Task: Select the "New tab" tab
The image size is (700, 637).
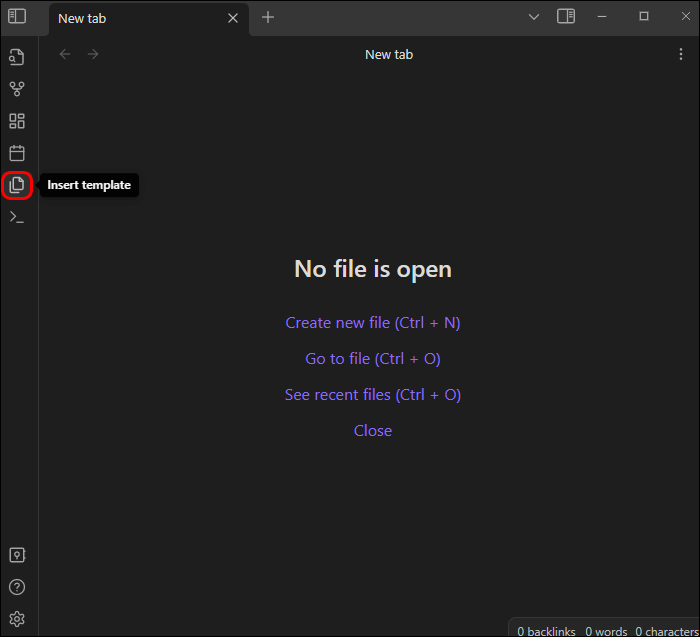Action: [x=130, y=18]
